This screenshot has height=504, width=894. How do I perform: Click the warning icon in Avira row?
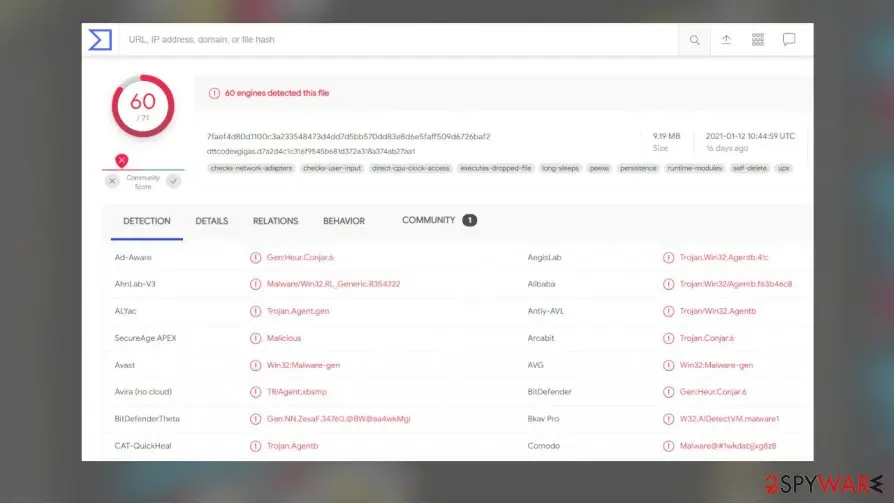255,392
